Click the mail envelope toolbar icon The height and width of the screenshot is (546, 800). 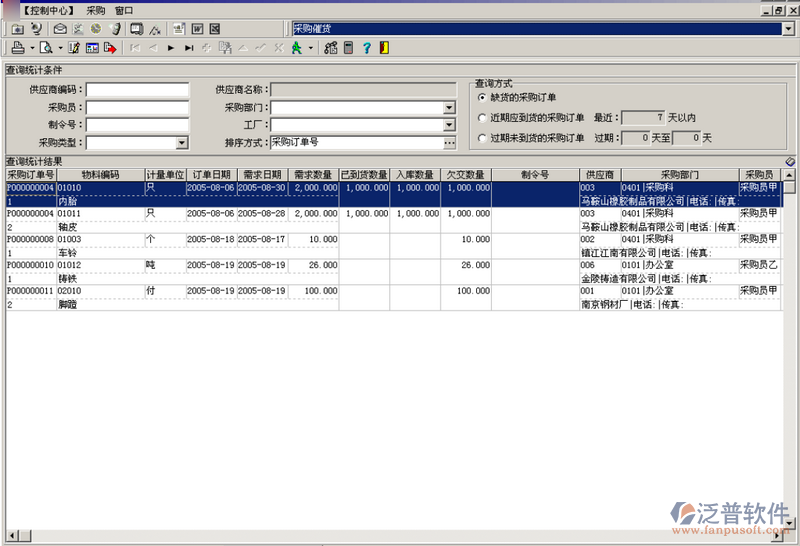click(x=61, y=28)
